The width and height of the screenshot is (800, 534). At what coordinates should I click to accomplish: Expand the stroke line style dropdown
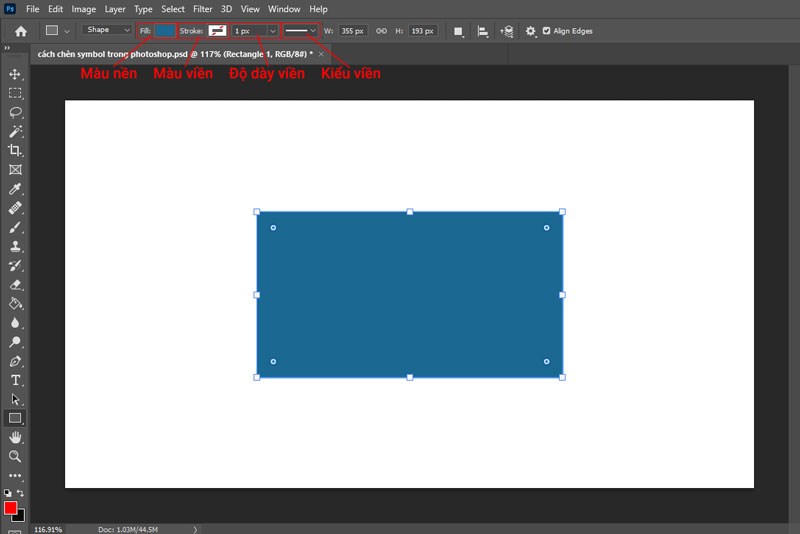301,31
